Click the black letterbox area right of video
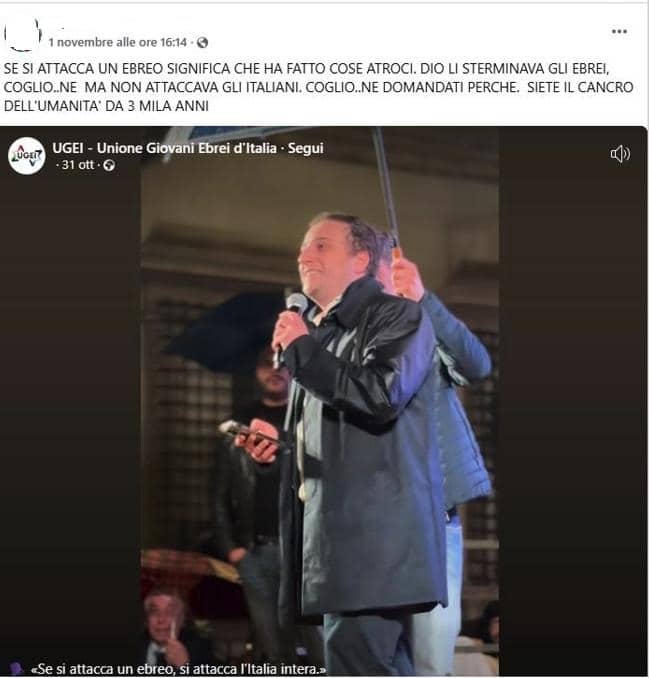Image resolution: width=649 pixels, height=678 pixels. 573,401
